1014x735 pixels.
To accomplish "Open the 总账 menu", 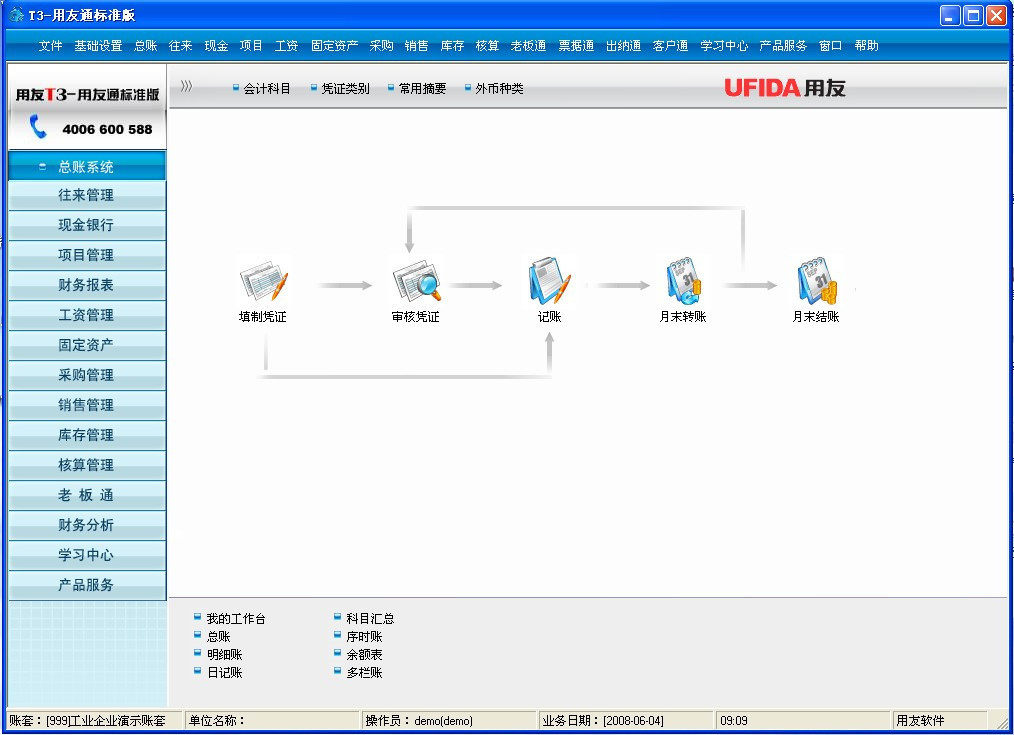I will click(x=146, y=46).
